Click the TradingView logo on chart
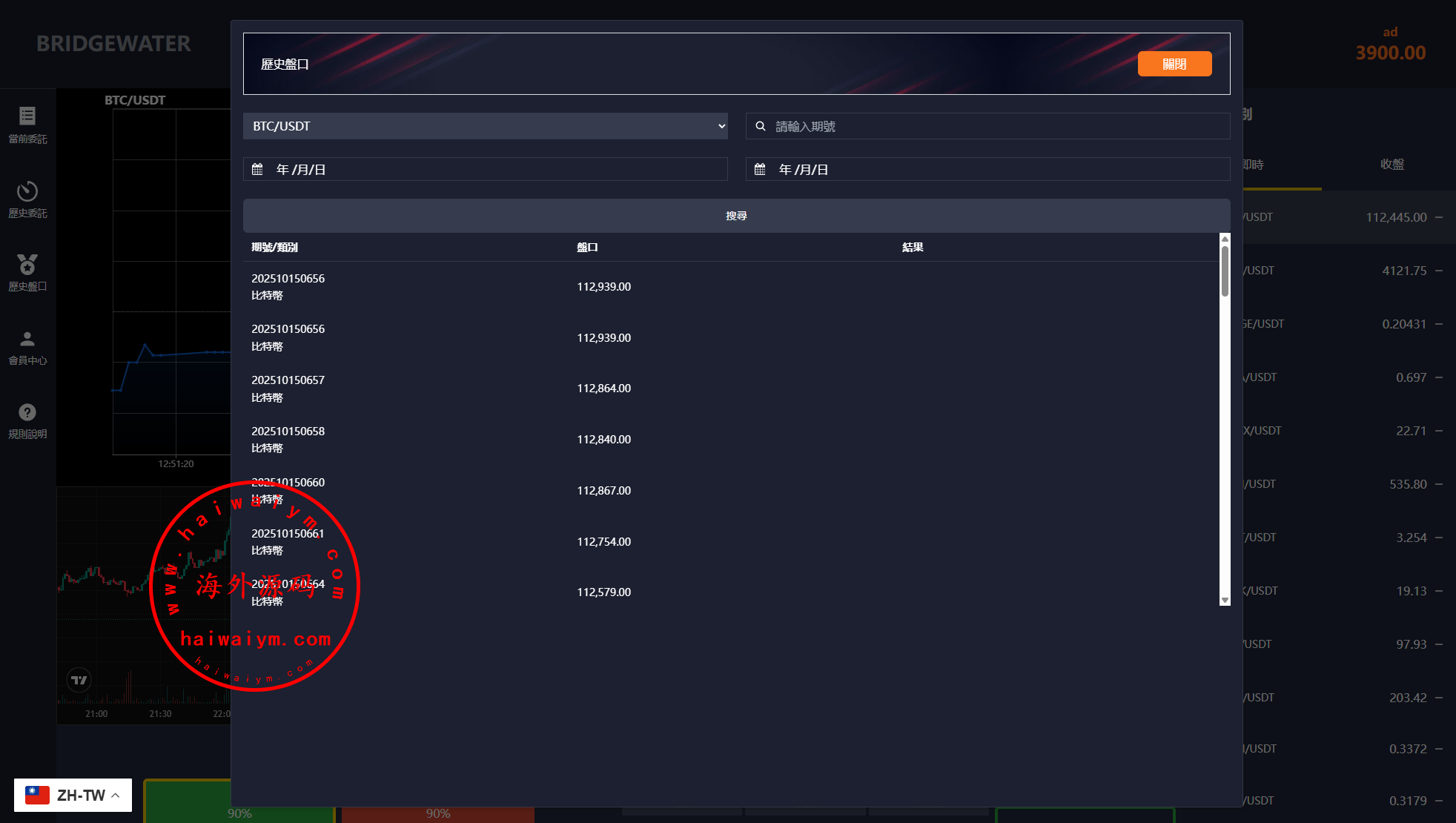Screen dimensions: 1456x823 point(79,679)
